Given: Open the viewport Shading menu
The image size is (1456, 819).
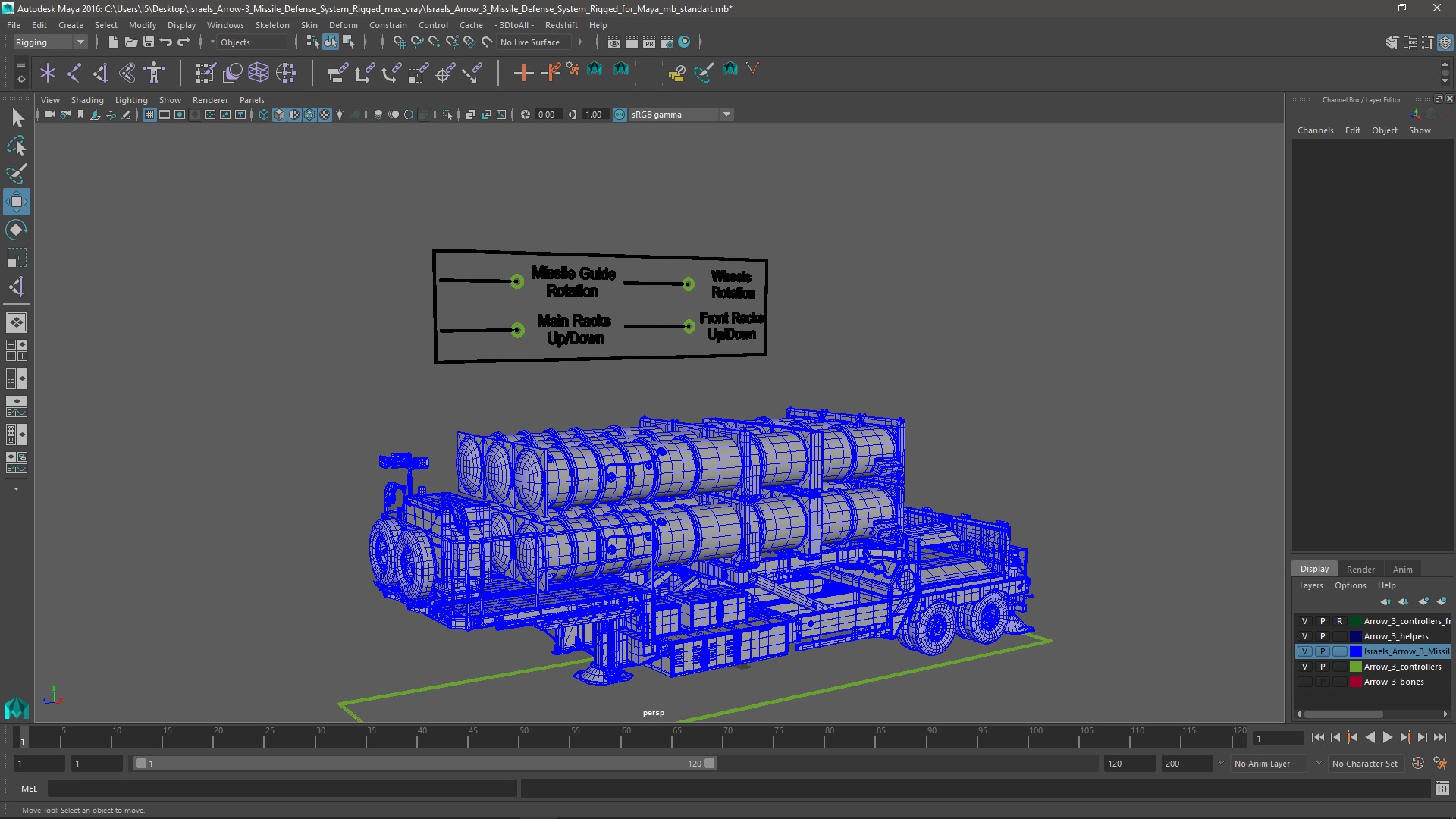Looking at the screenshot, I should coord(87,100).
